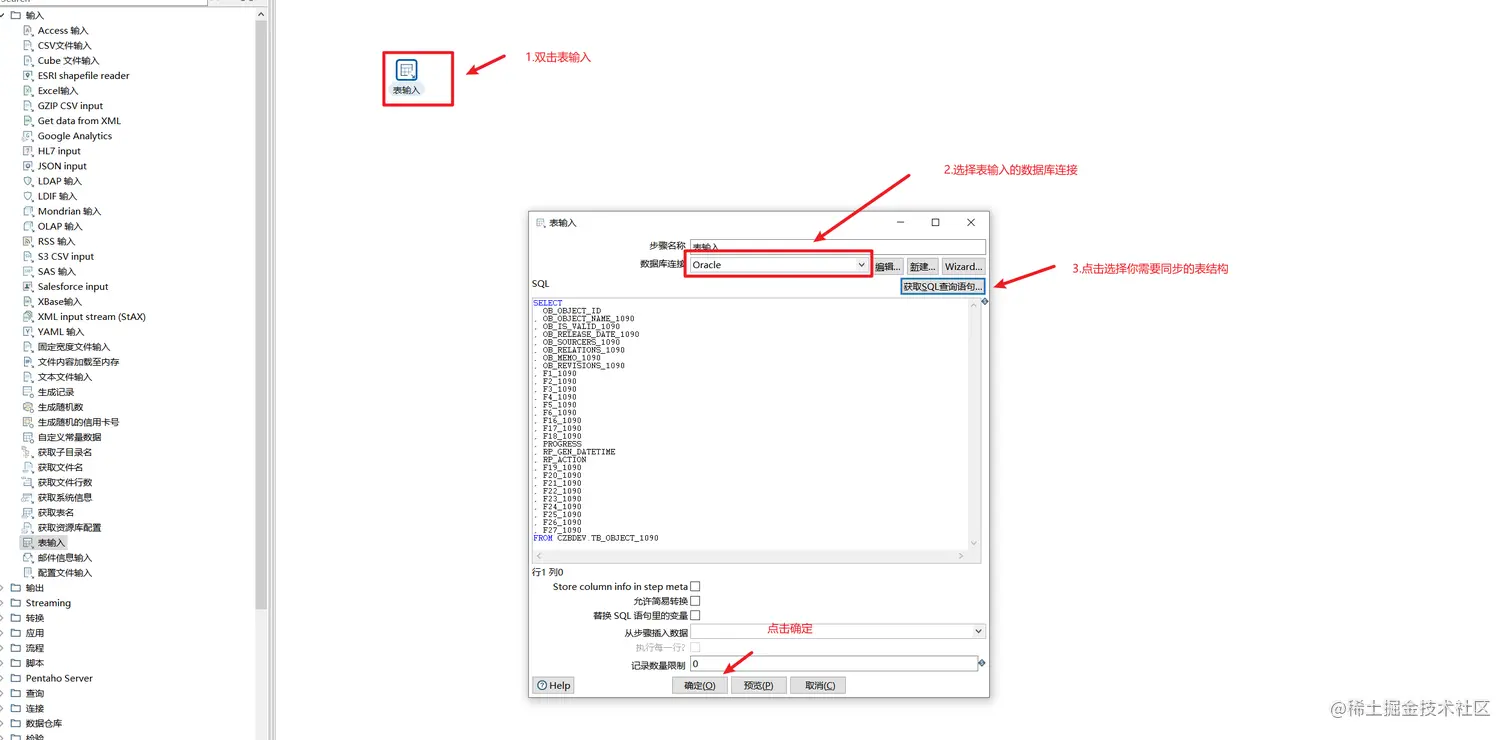Screen dimensions: 1512x740
Task: Click the XML input stream (StAX) icon
Action: (x=28, y=316)
